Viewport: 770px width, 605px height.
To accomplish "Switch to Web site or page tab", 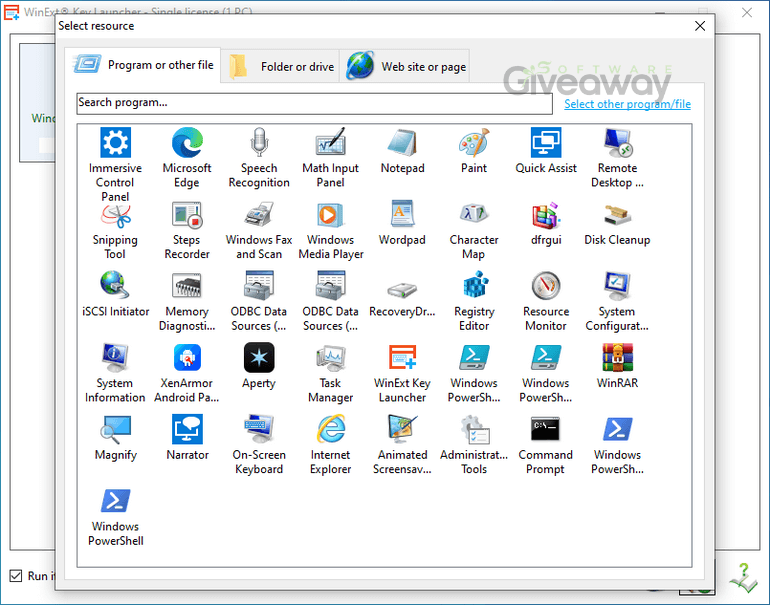I will 405,66.
